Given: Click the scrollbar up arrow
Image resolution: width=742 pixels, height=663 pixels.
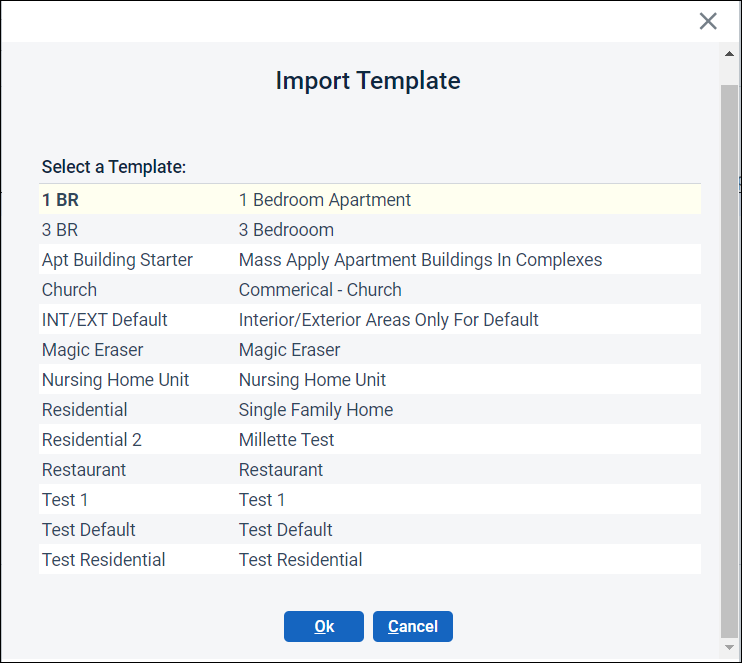Looking at the screenshot, I should pyautogui.click(x=729, y=53).
